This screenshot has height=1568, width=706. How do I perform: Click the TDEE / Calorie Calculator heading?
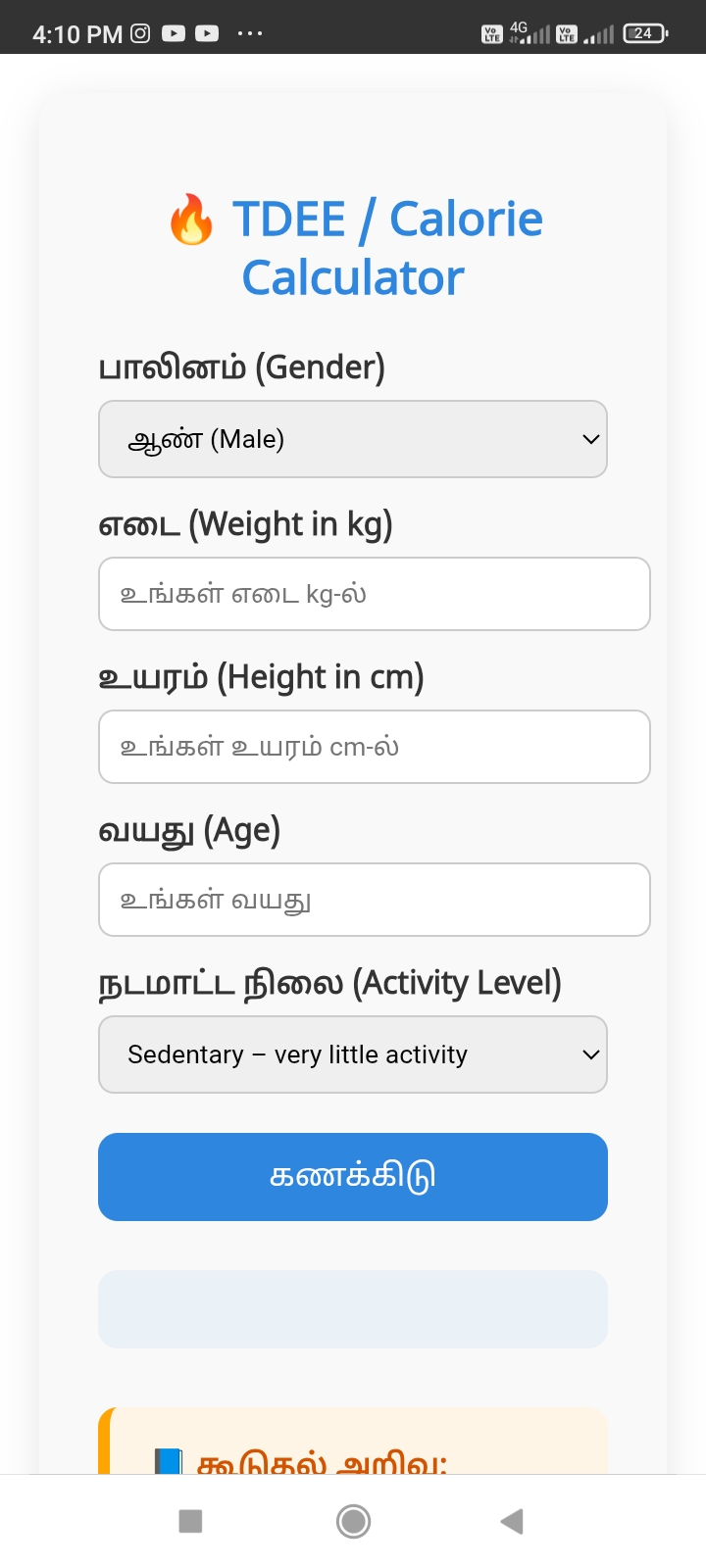click(x=353, y=247)
